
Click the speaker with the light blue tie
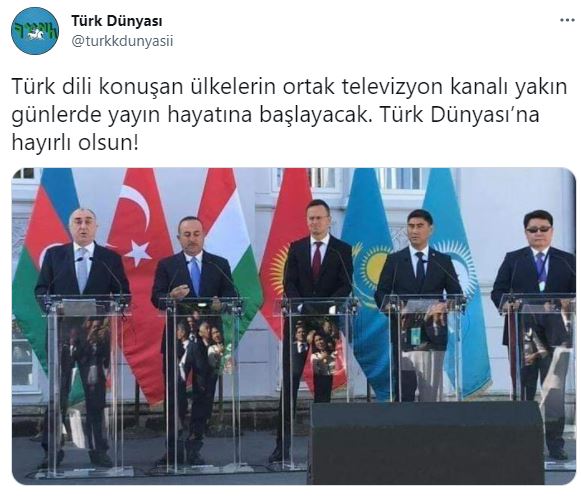click(x=193, y=333)
